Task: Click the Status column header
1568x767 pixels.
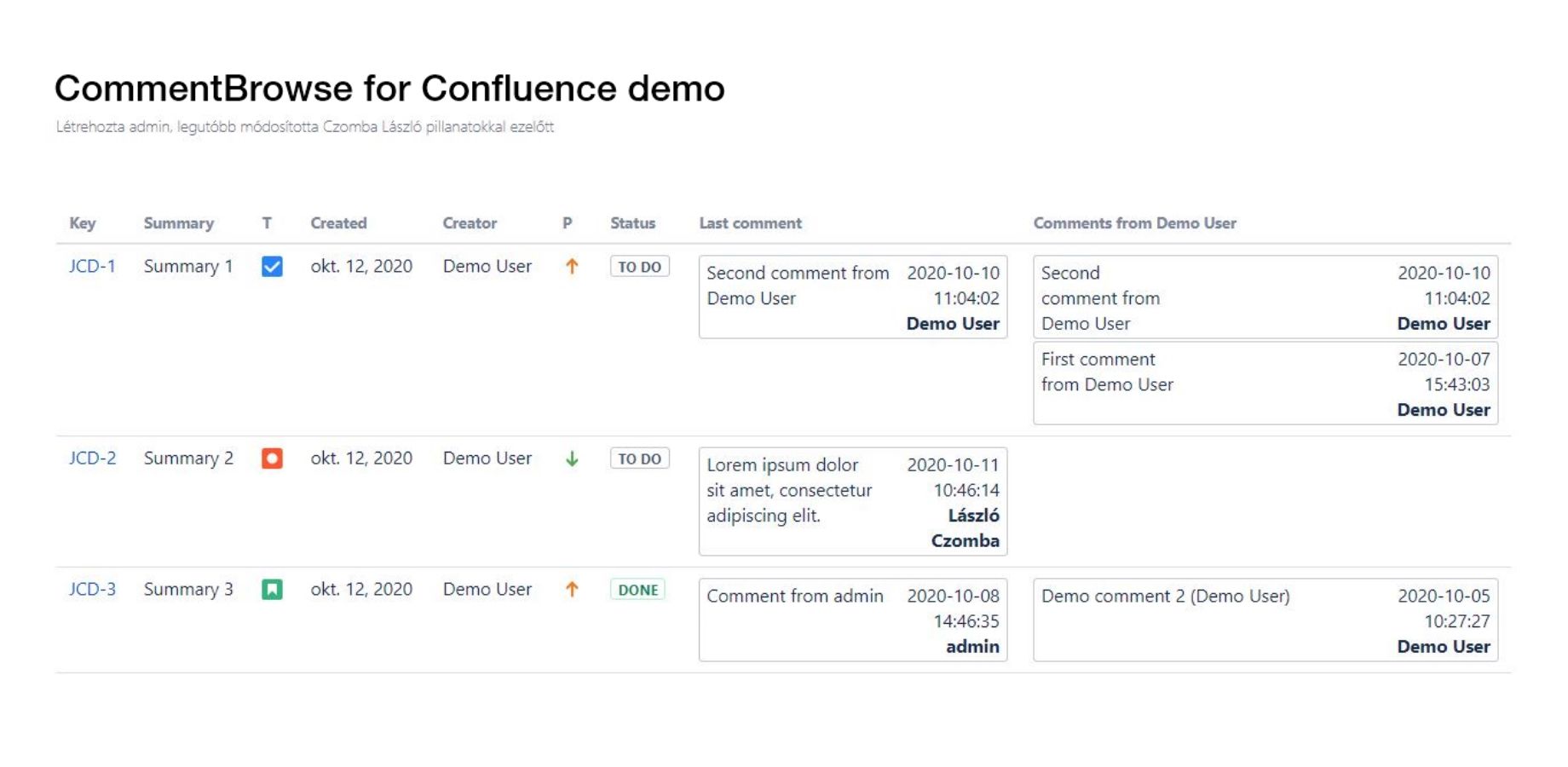Action: click(x=633, y=223)
